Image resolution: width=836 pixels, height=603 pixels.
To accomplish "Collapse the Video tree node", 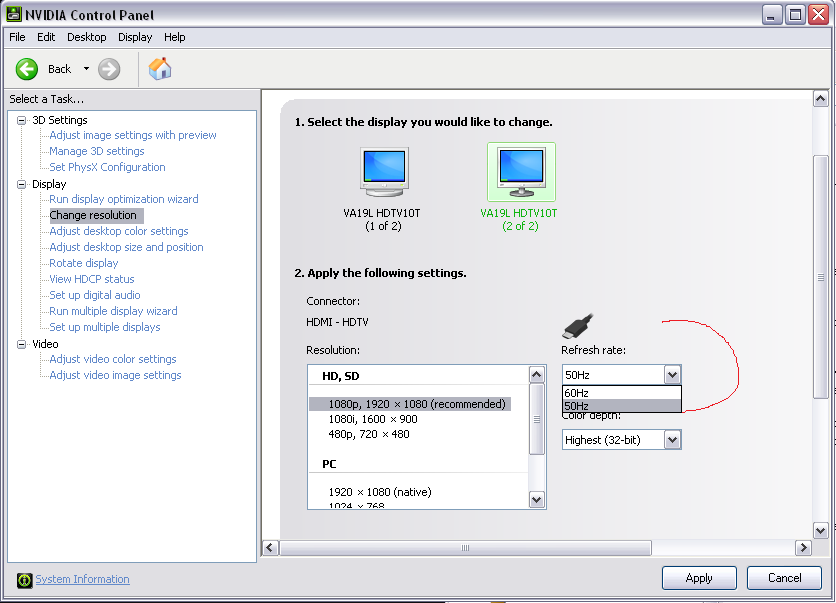I will pos(21,344).
